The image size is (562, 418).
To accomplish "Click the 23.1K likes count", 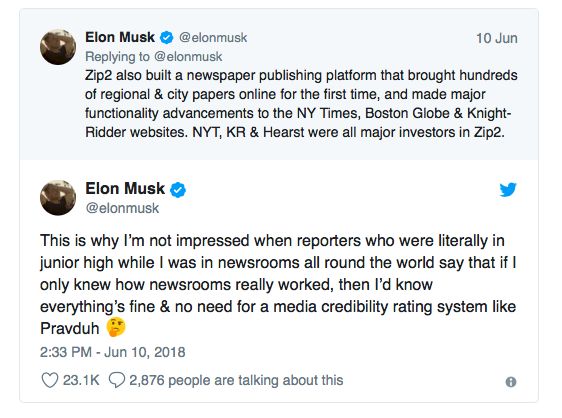I will [x=81, y=380].
